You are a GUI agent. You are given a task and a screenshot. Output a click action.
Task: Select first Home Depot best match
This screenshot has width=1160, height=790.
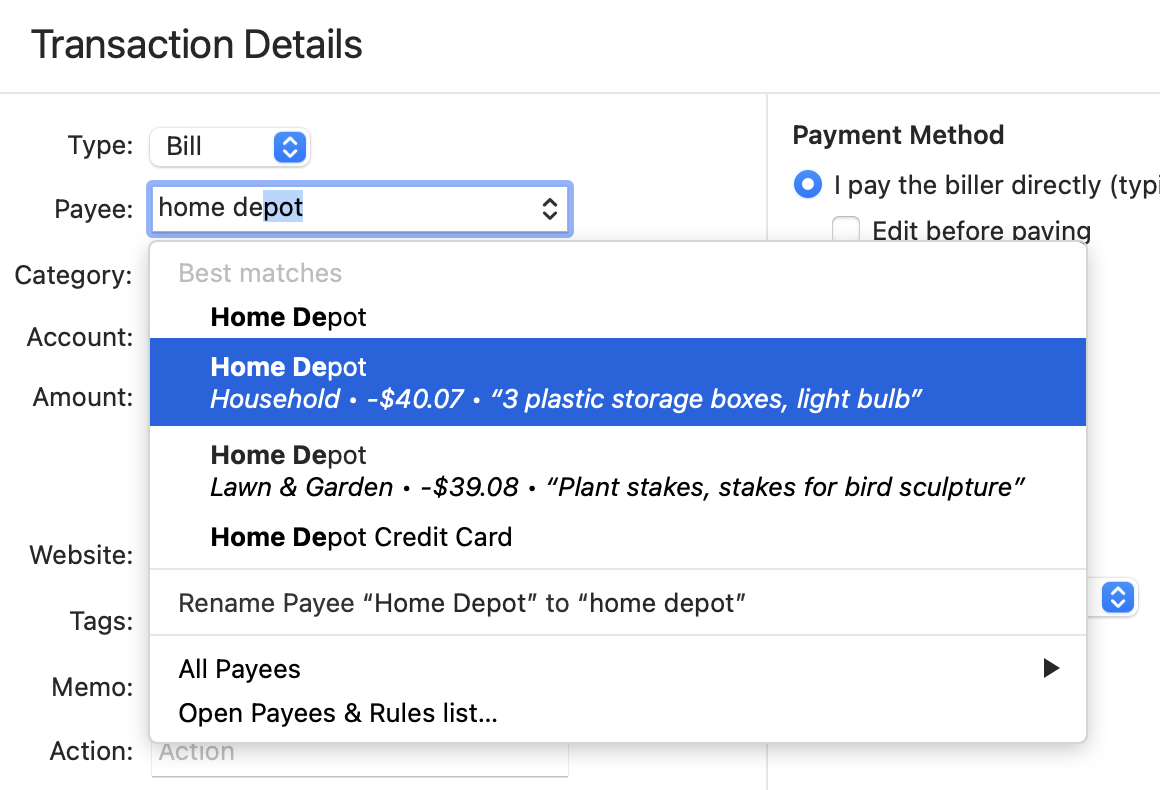(618, 317)
